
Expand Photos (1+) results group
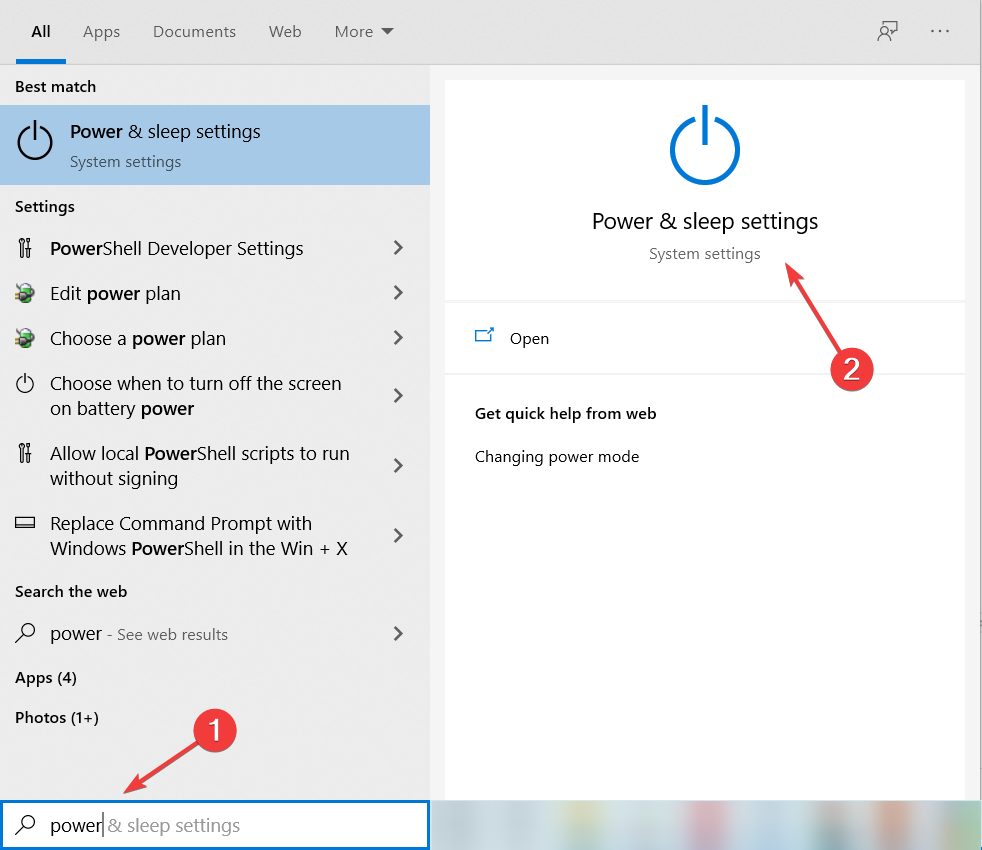(57, 717)
